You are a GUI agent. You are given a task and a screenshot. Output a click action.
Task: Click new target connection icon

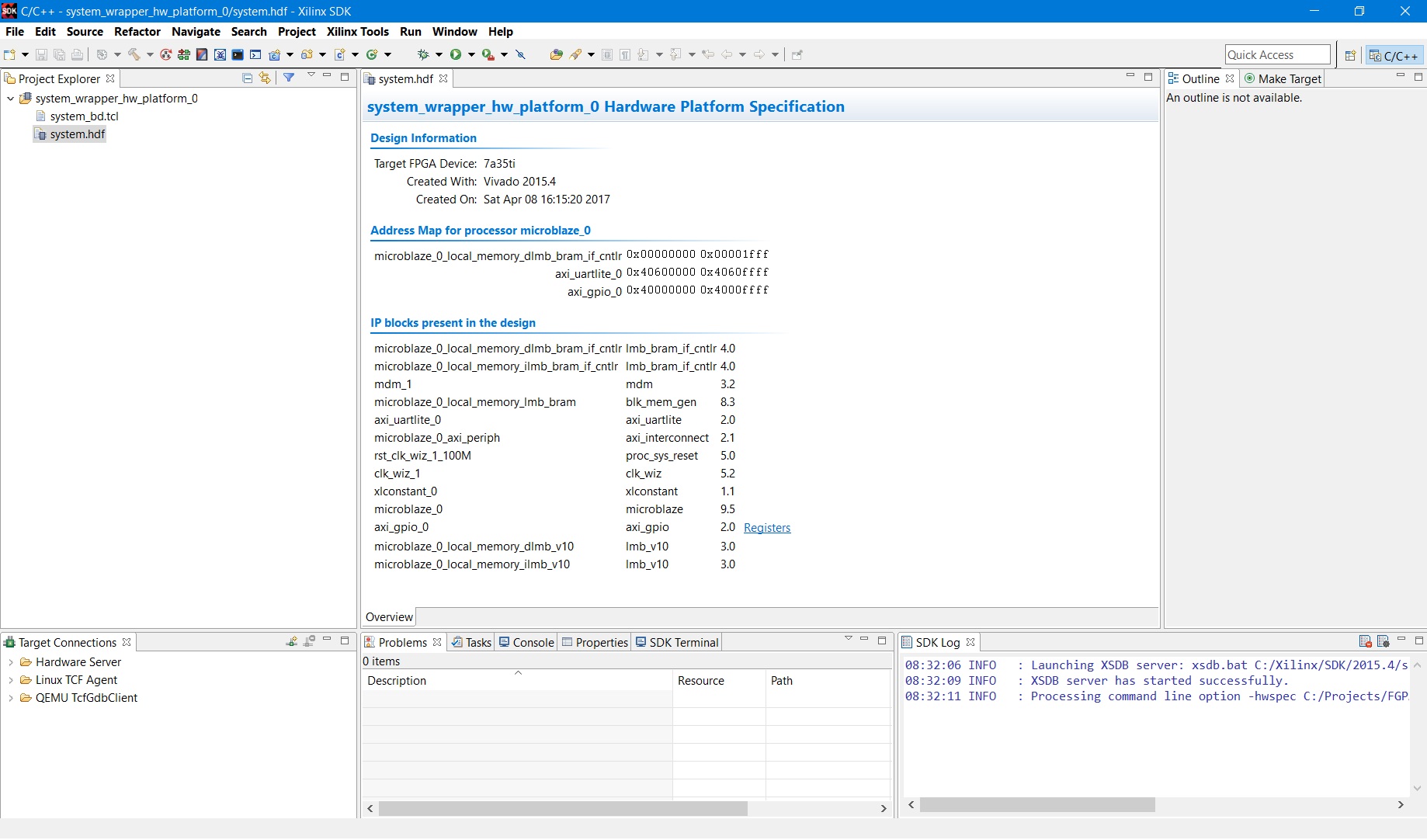click(292, 641)
